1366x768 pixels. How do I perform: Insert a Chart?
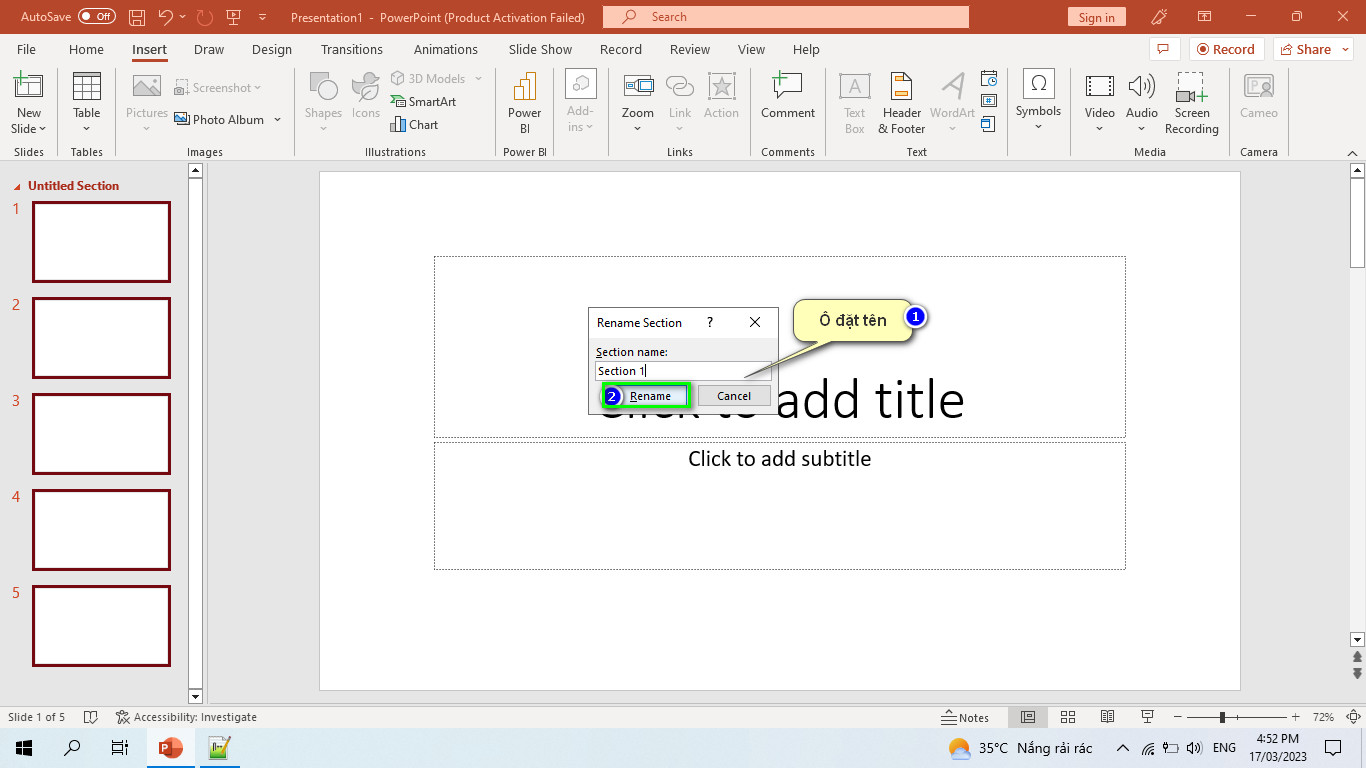pos(414,124)
